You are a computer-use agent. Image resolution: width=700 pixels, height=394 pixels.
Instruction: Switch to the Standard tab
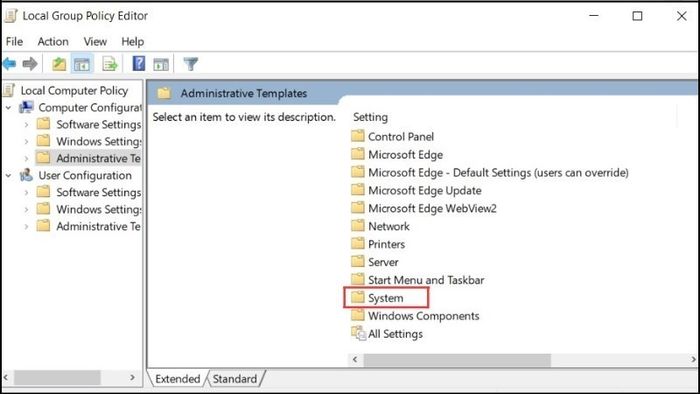[235, 379]
